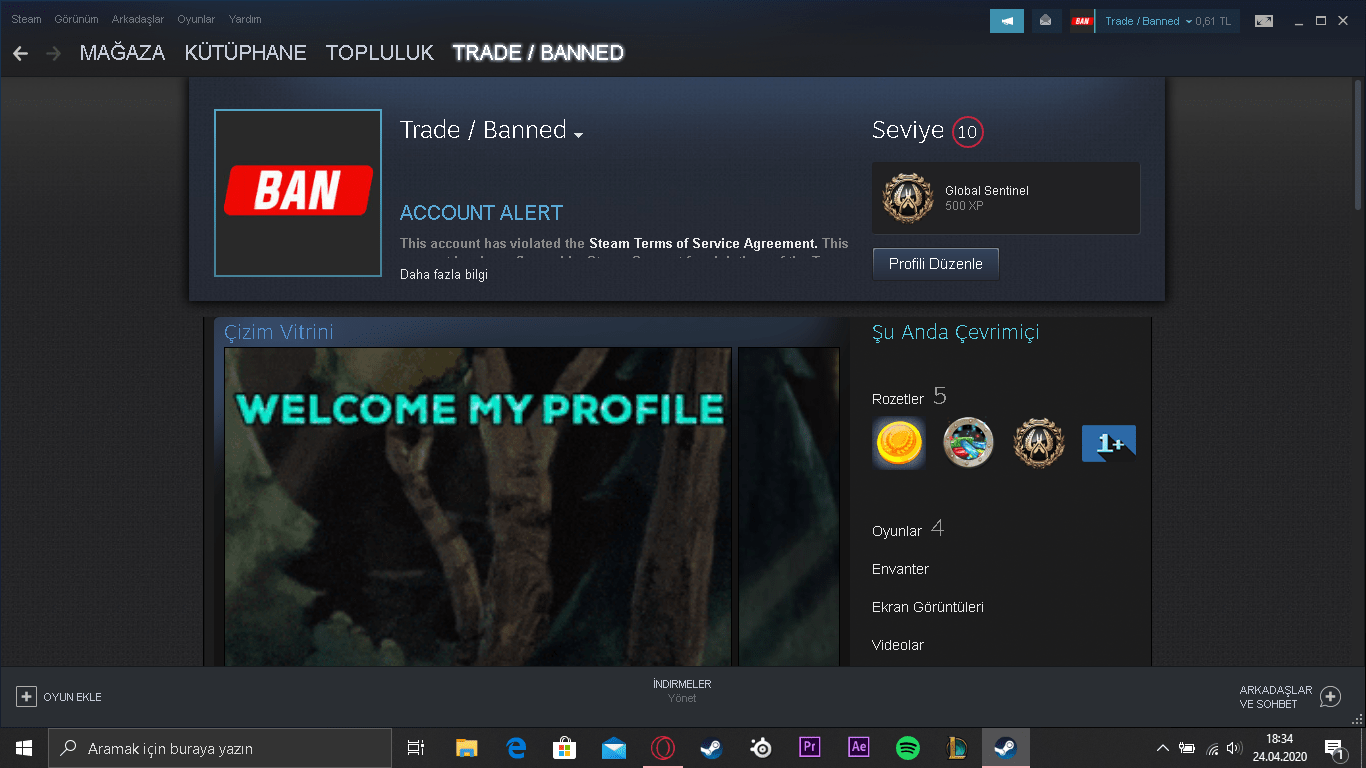Click the level 10 circle
Screen dimensions: 1366x768
pyautogui.click(x=967, y=132)
